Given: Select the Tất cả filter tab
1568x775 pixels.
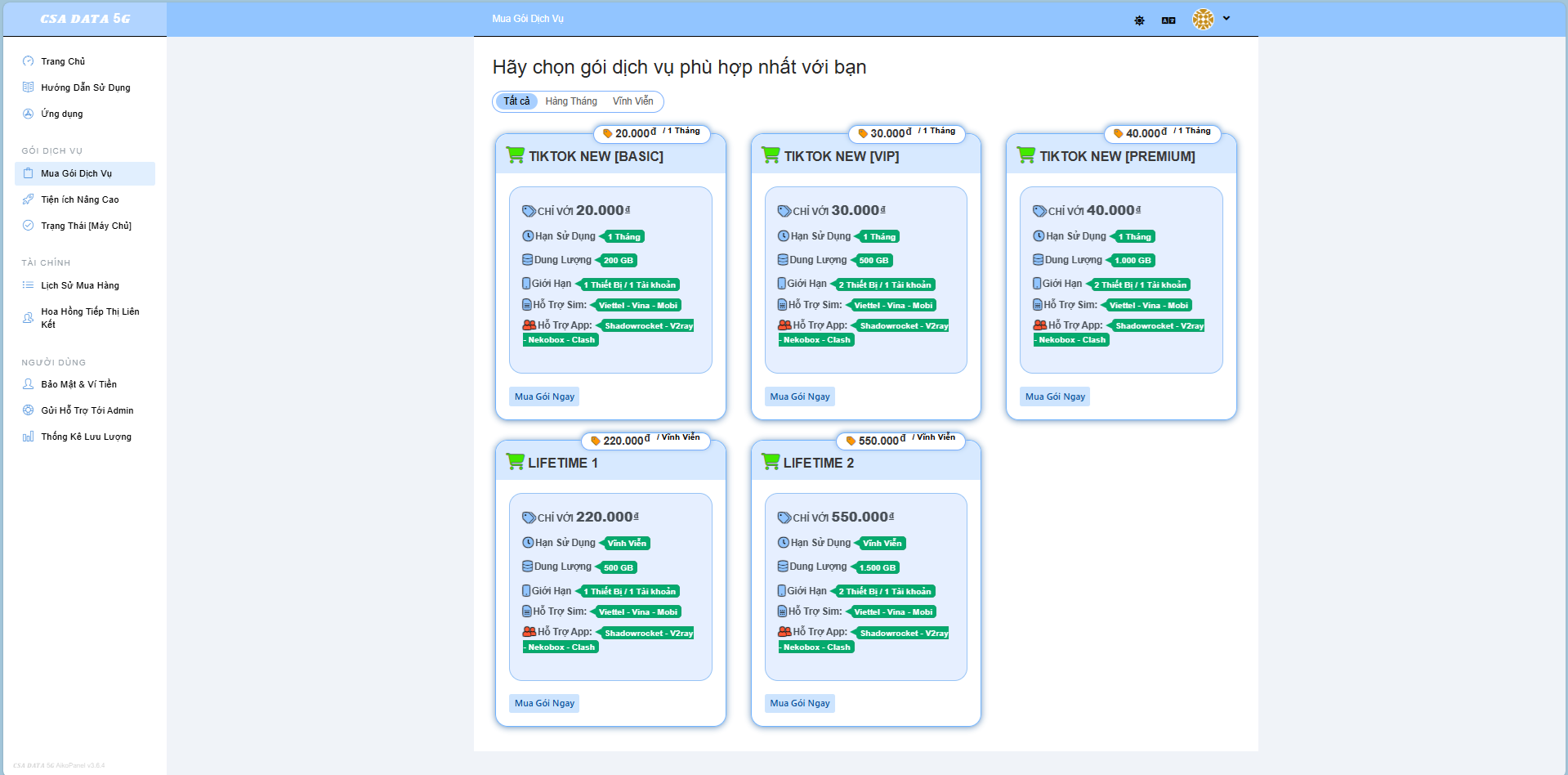Looking at the screenshot, I should 516,101.
